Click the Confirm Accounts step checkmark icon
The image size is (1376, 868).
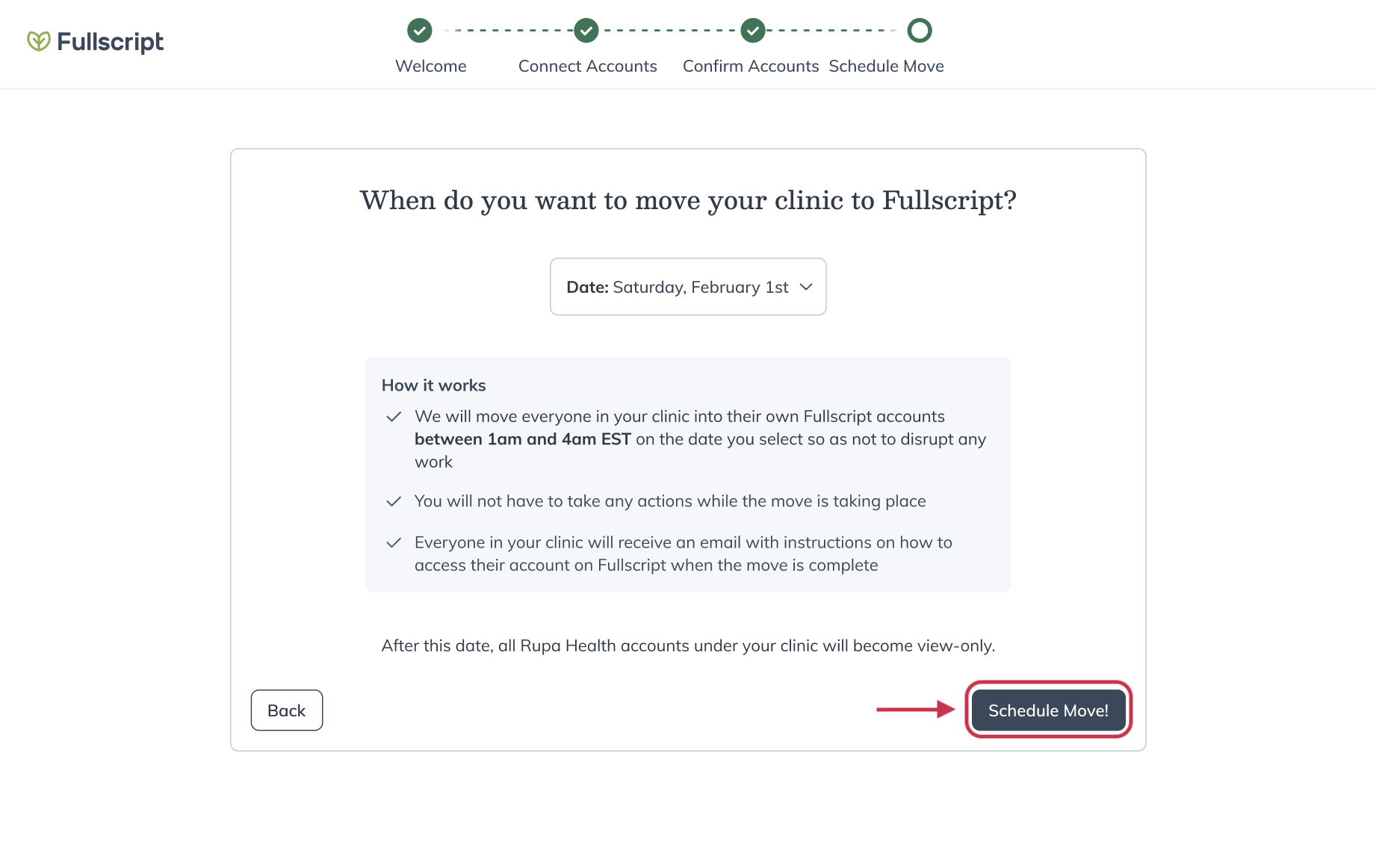pyautogui.click(x=753, y=31)
